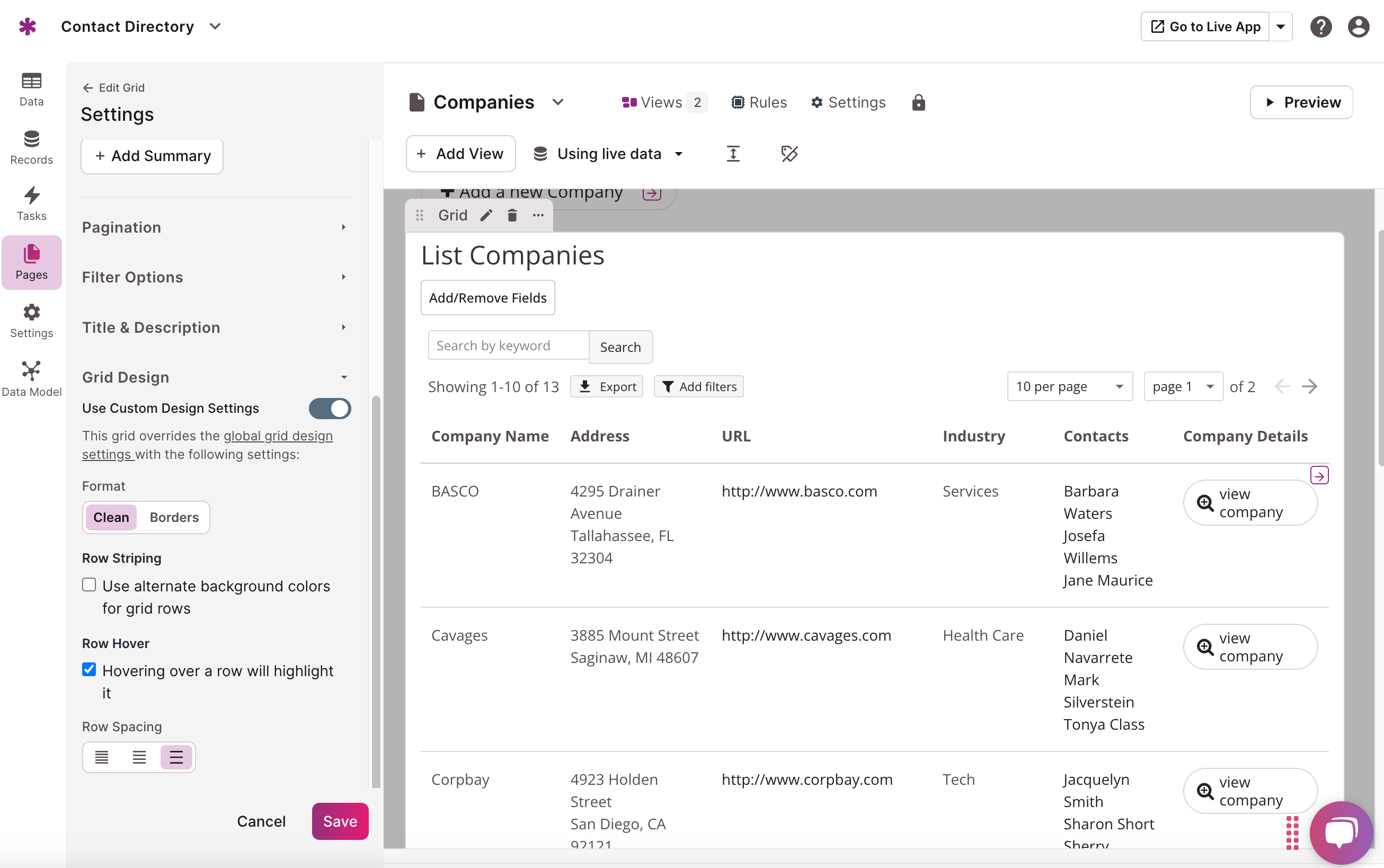Click the Search by keyword field

(x=509, y=346)
